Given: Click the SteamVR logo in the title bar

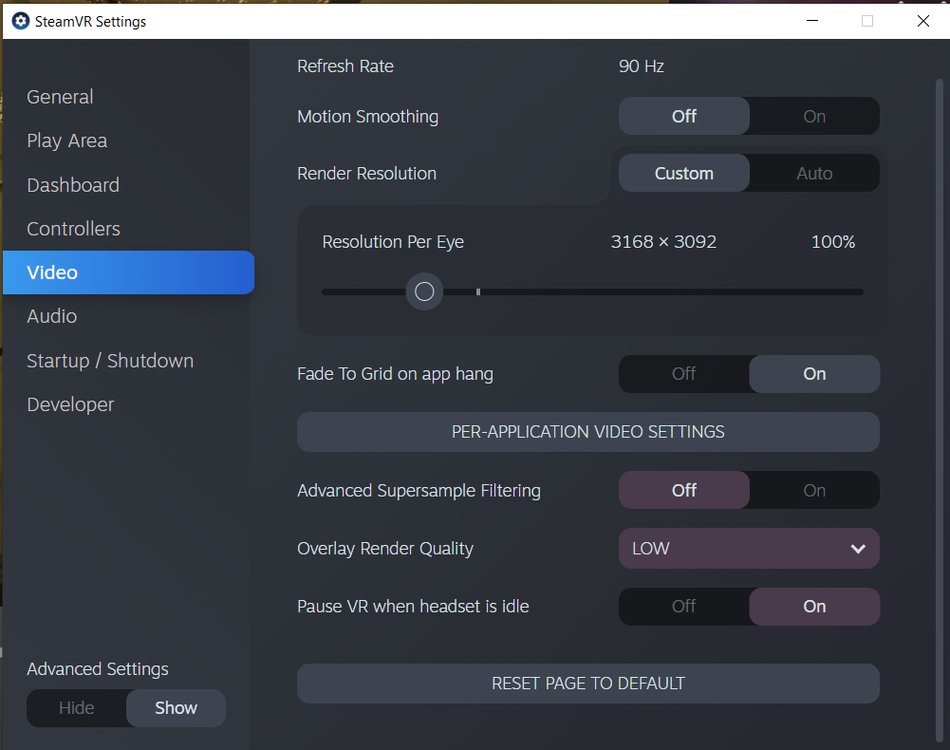Looking at the screenshot, I should (x=19, y=20).
